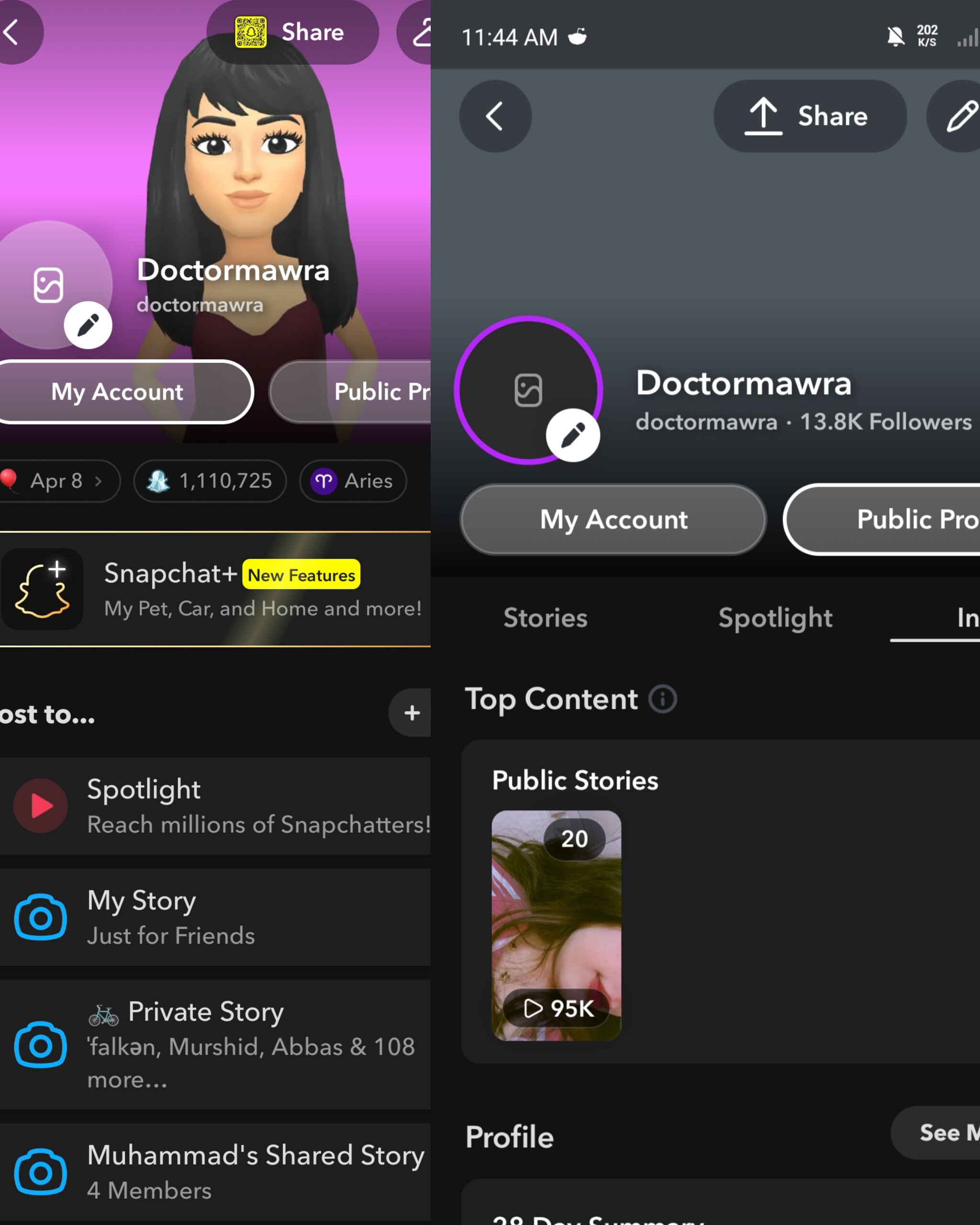Tap the Public Stories heading
The height and width of the screenshot is (1225, 980).
pyautogui.click(x=575, y=780)
